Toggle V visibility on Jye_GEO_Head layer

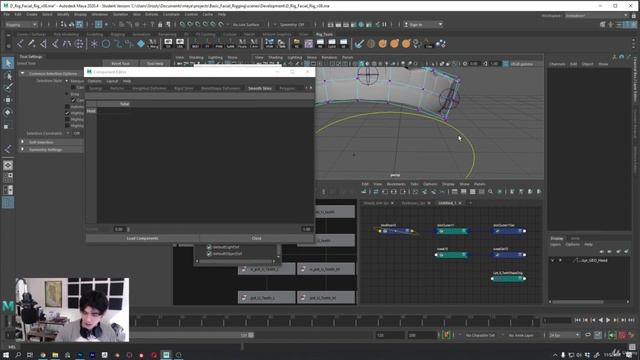(553, 260)
